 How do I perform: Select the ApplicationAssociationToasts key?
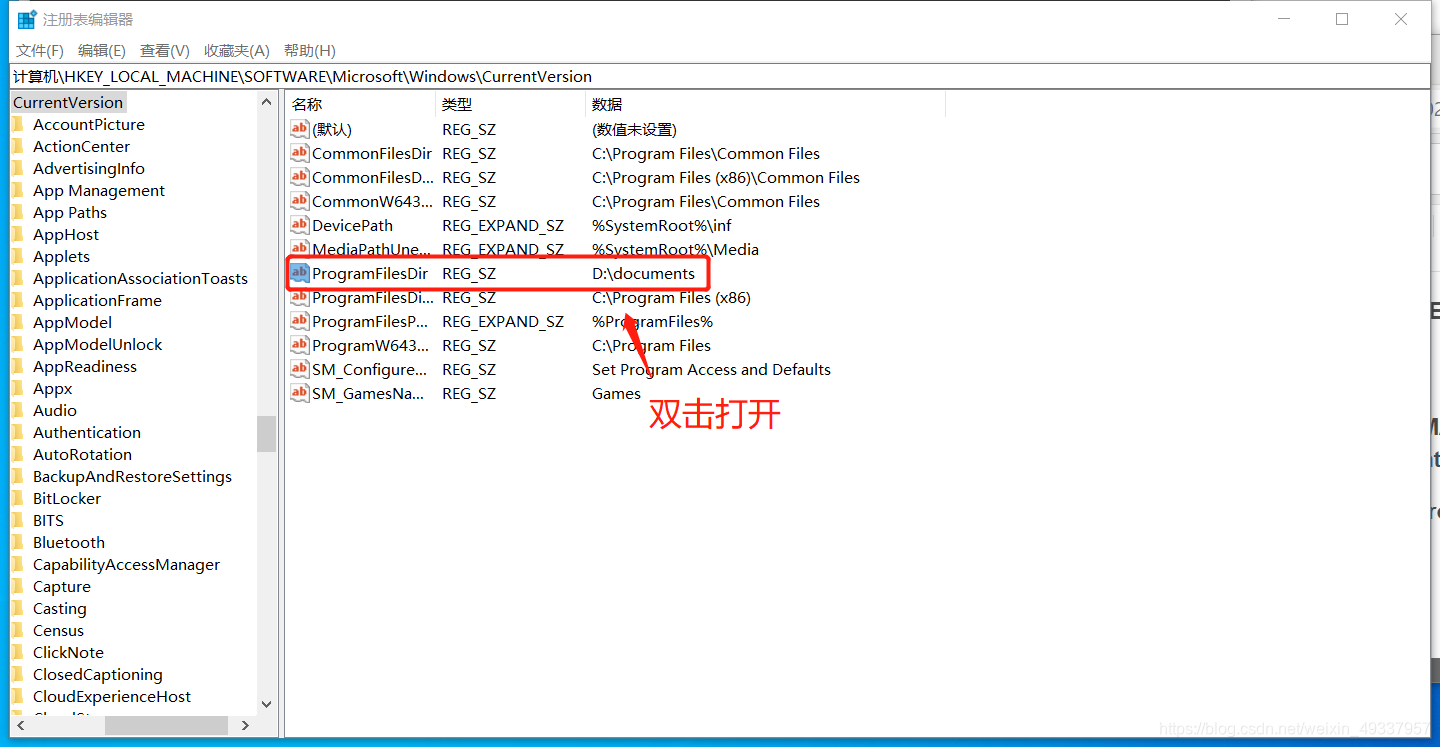tap(140, 279)
